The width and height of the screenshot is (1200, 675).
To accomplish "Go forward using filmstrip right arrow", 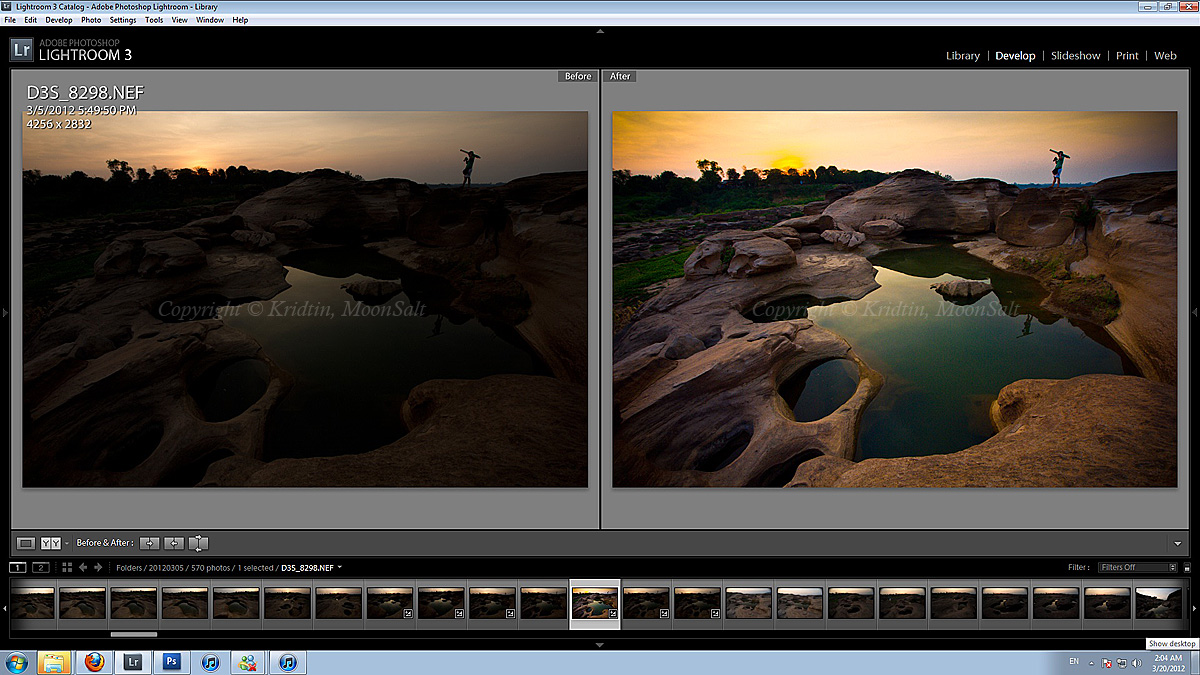I will [97, 567].
